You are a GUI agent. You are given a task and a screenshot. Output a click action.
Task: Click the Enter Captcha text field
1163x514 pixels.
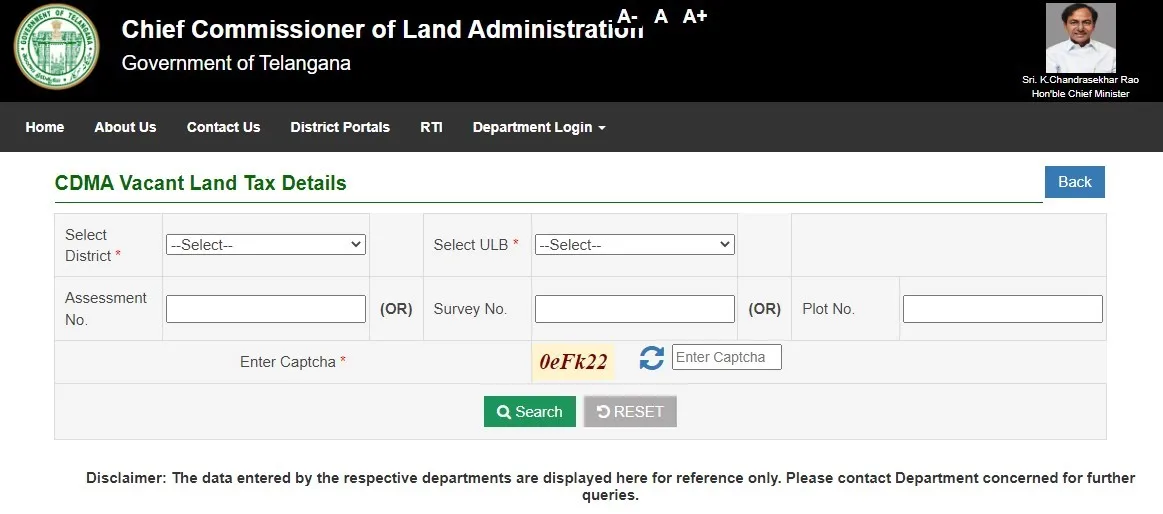click(726, 357)
